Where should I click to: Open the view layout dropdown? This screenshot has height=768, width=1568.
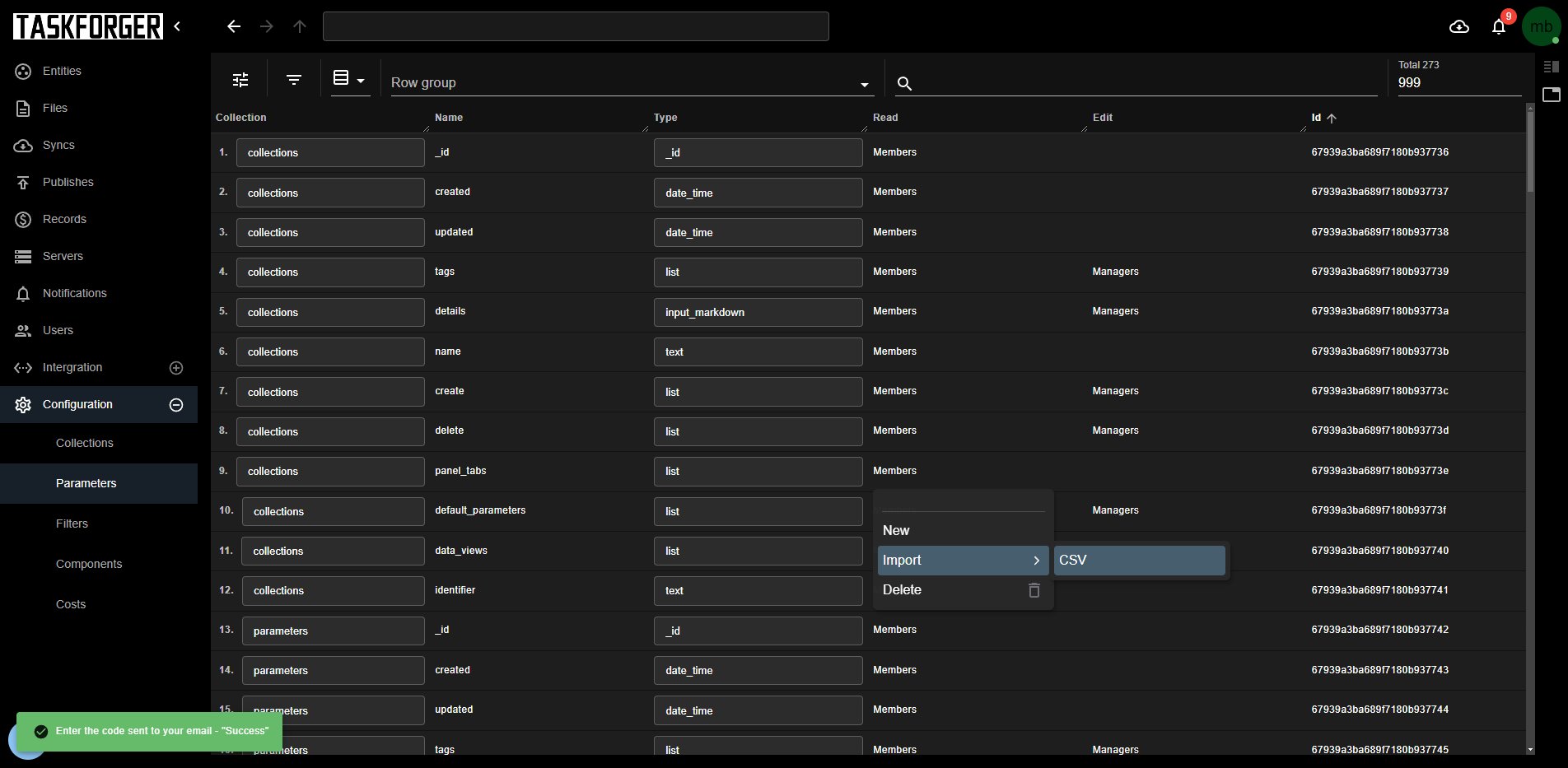click(350, 80)
